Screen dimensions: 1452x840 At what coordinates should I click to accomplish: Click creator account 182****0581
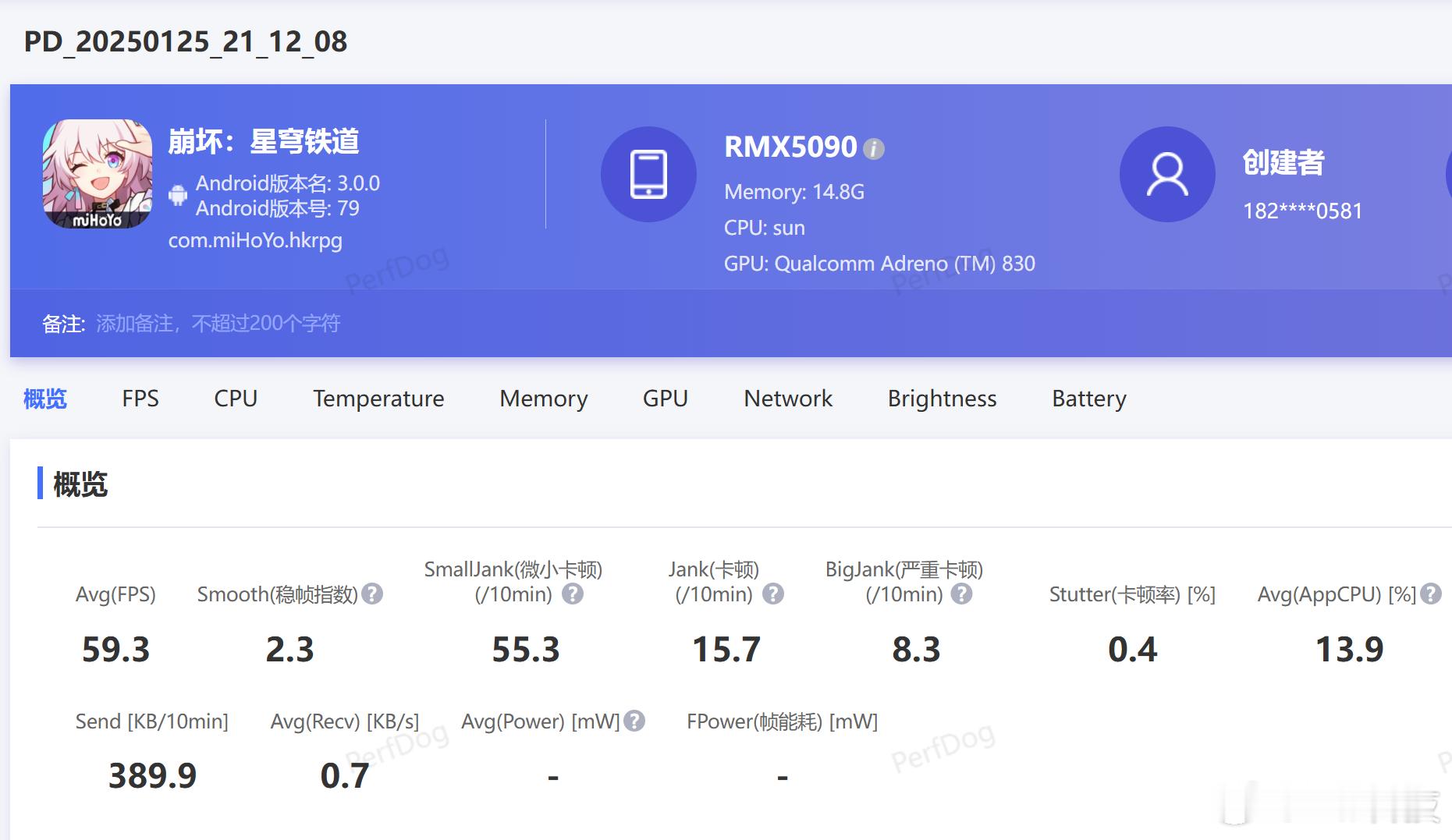coord(1302,211)
